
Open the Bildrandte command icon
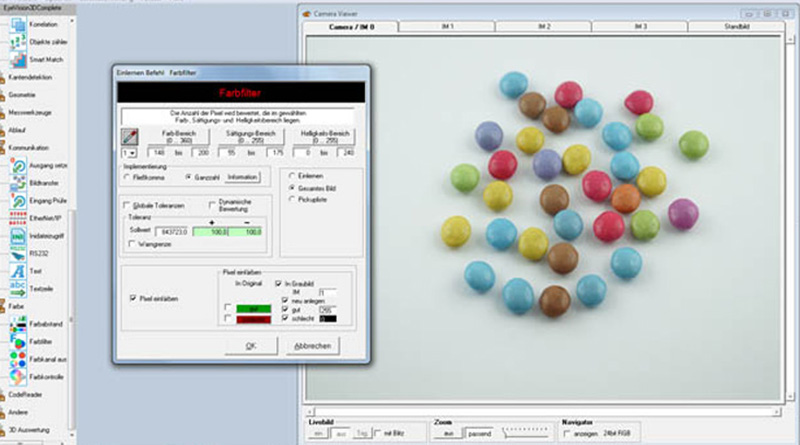click(x=18, y=183)
